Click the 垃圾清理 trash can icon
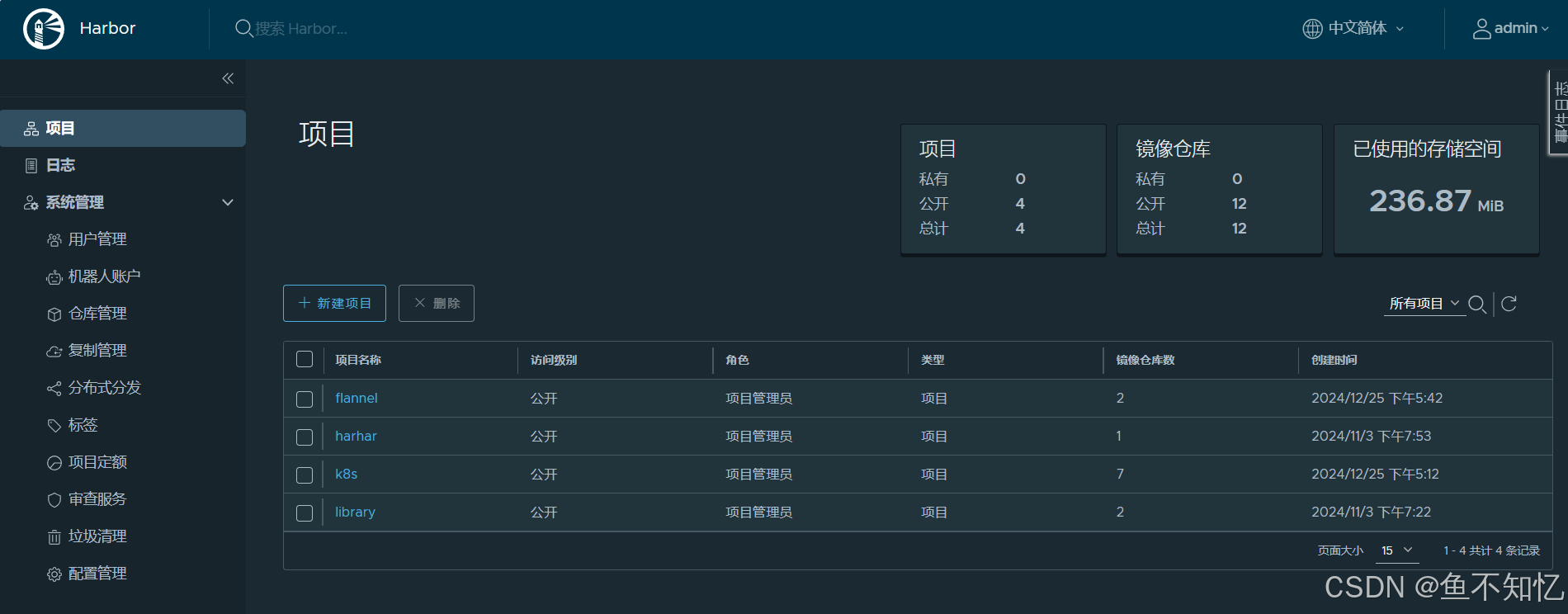The height and width of the screenshot is (614, 1568). point(54,537)
